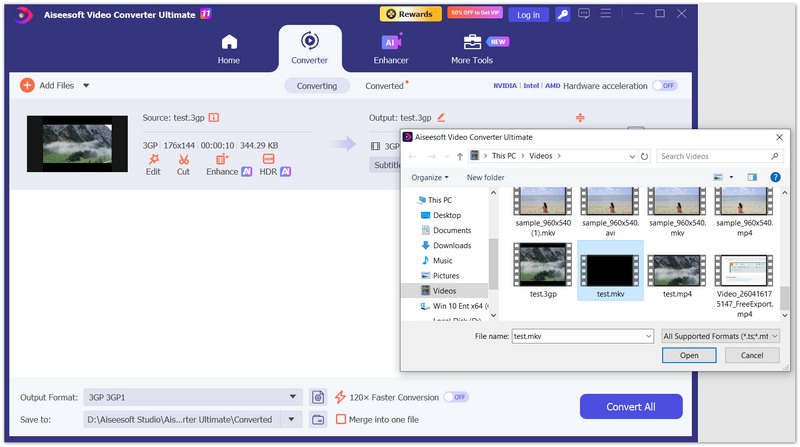
Task: Show the Converting list
Action: point(317,86)
